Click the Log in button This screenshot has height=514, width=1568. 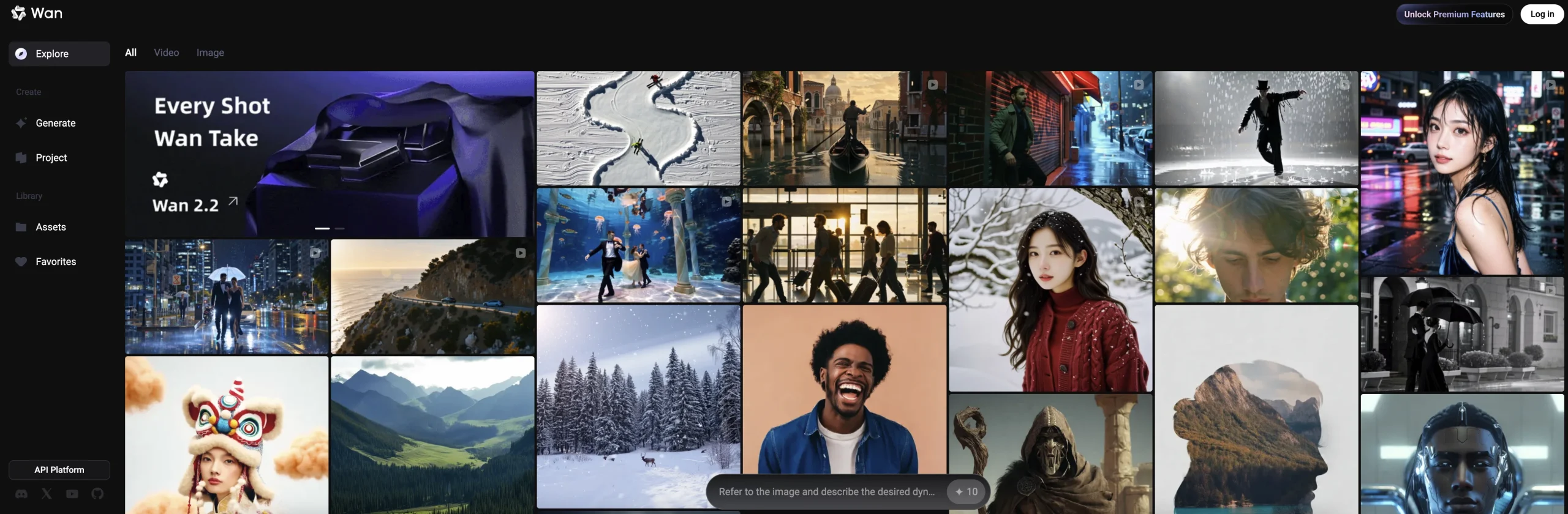[x=1542, y=14]
